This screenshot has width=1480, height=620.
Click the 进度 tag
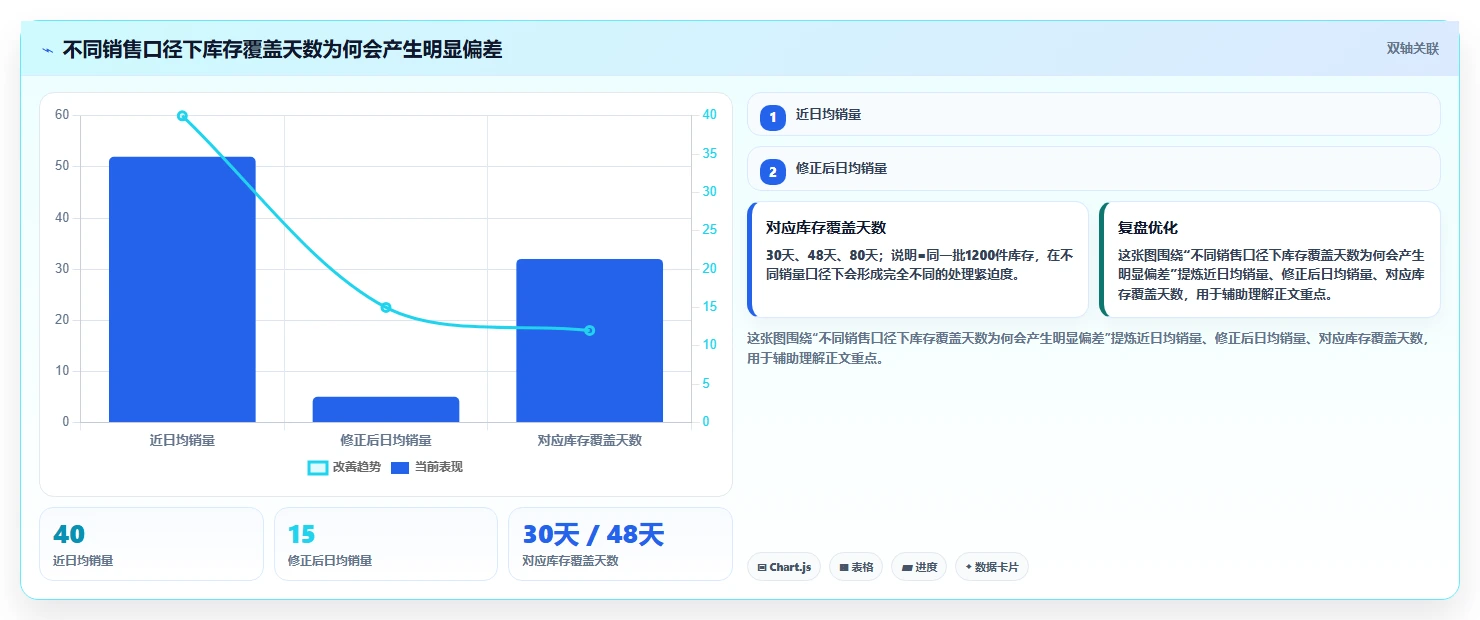919,567
